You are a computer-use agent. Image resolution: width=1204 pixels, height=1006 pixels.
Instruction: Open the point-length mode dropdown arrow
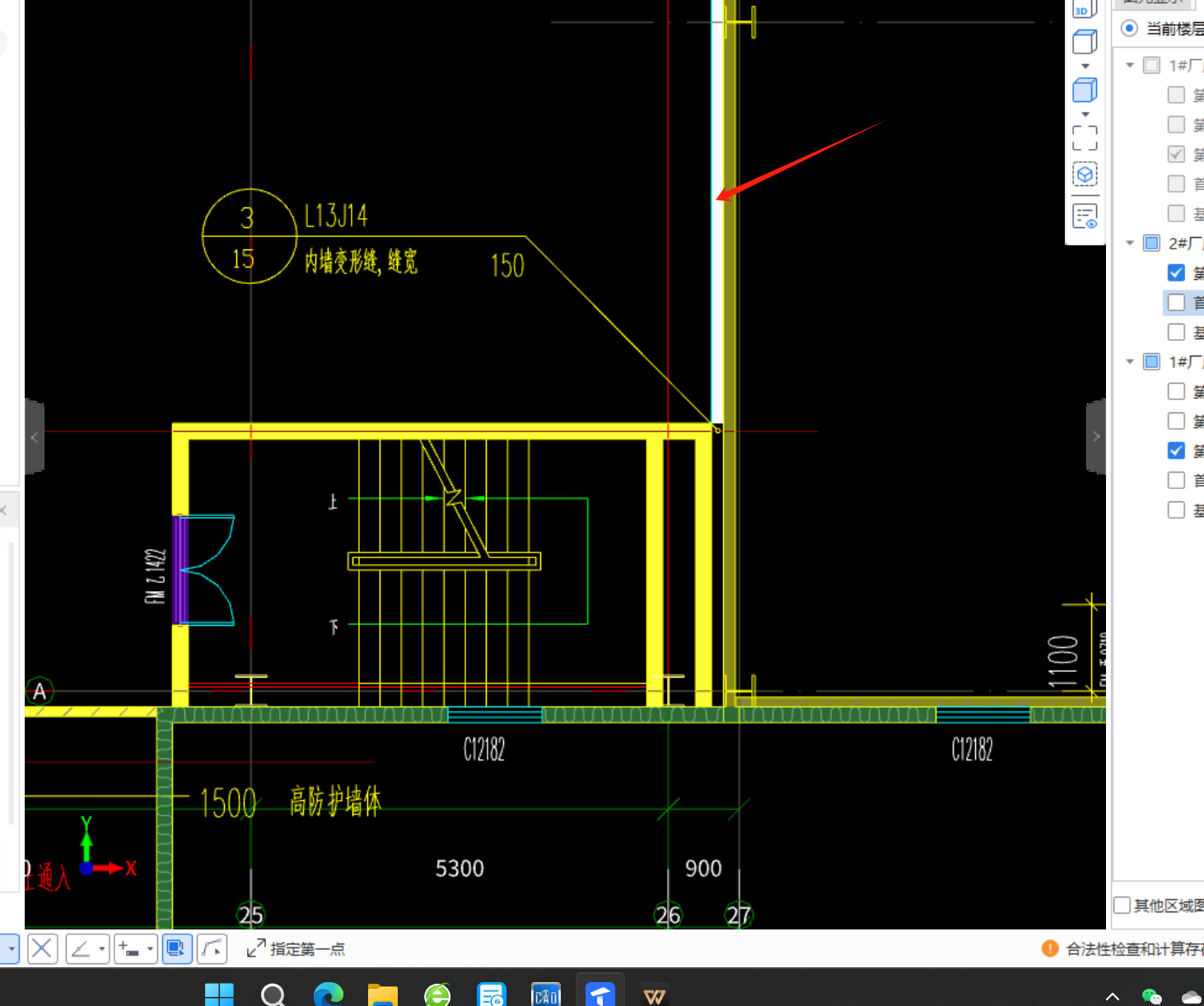(x=150, y=949)
